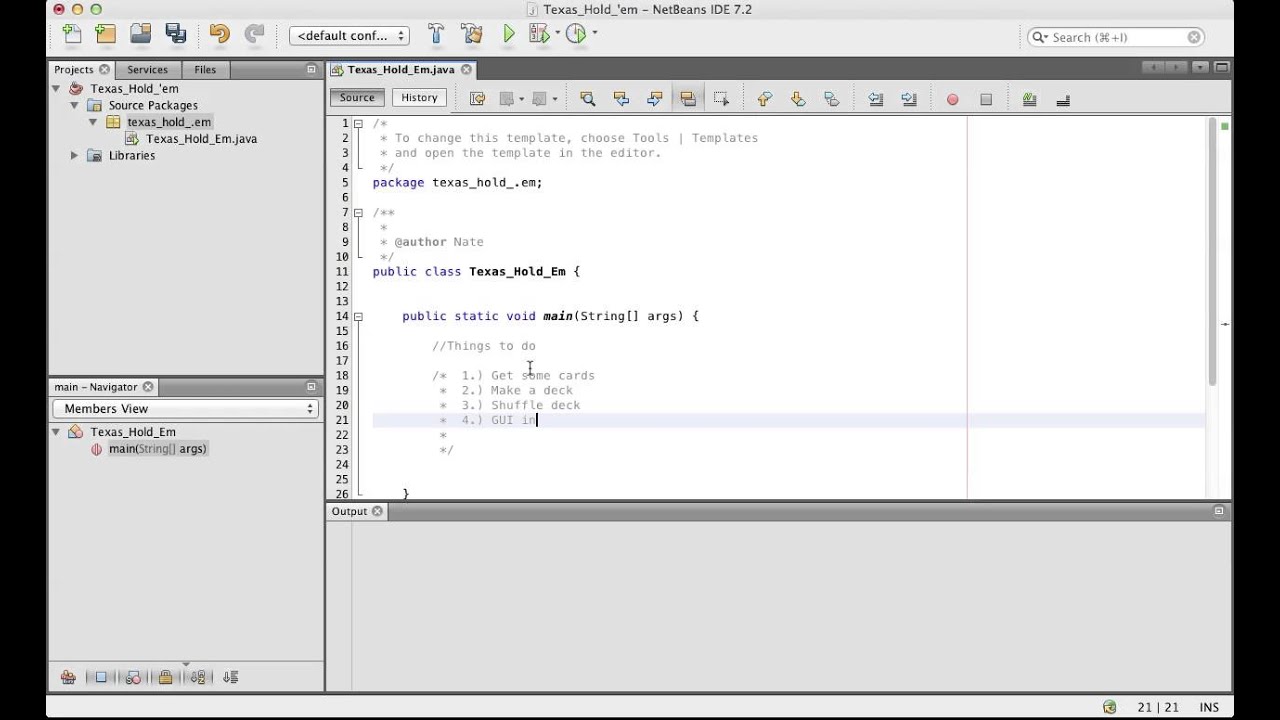Open Texas_Hold_Em.java in project tree
The height and width of the screenshot is (720, 1280).
coord(201,139)
